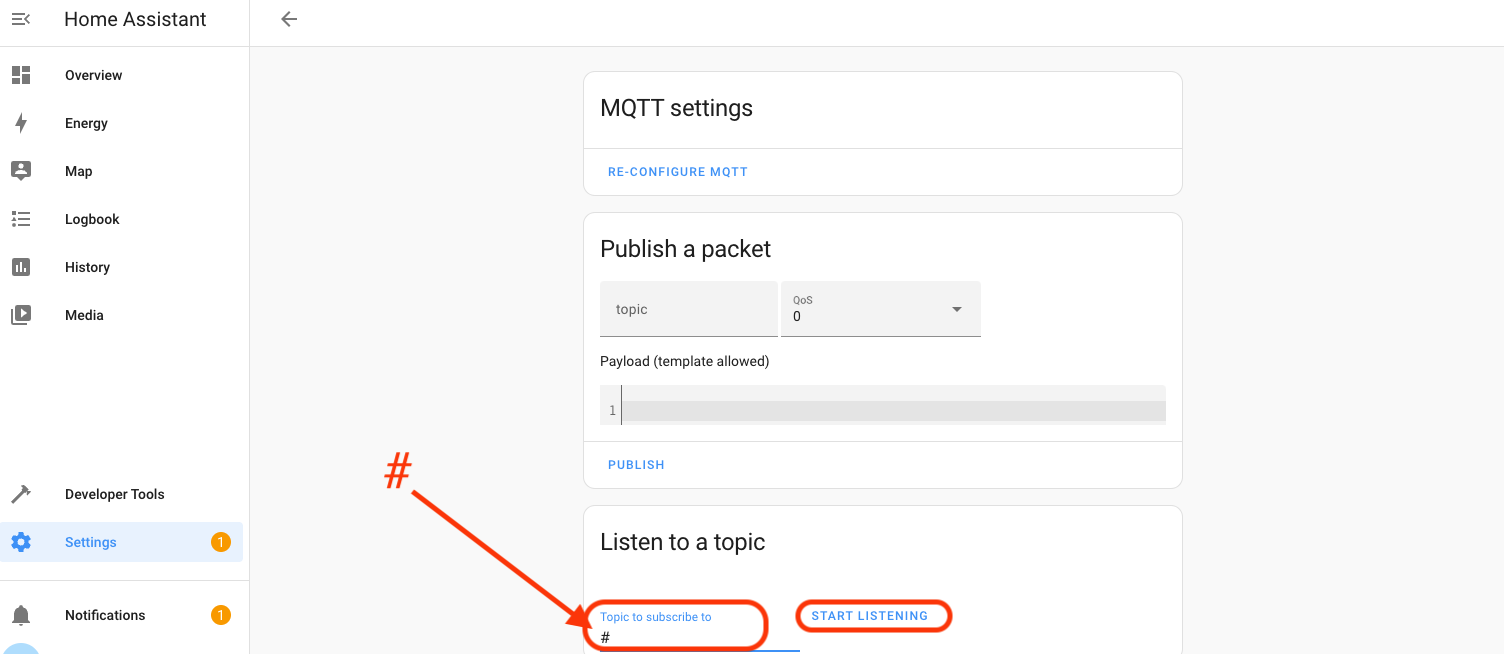Click the History chart icon

[21, 267]
